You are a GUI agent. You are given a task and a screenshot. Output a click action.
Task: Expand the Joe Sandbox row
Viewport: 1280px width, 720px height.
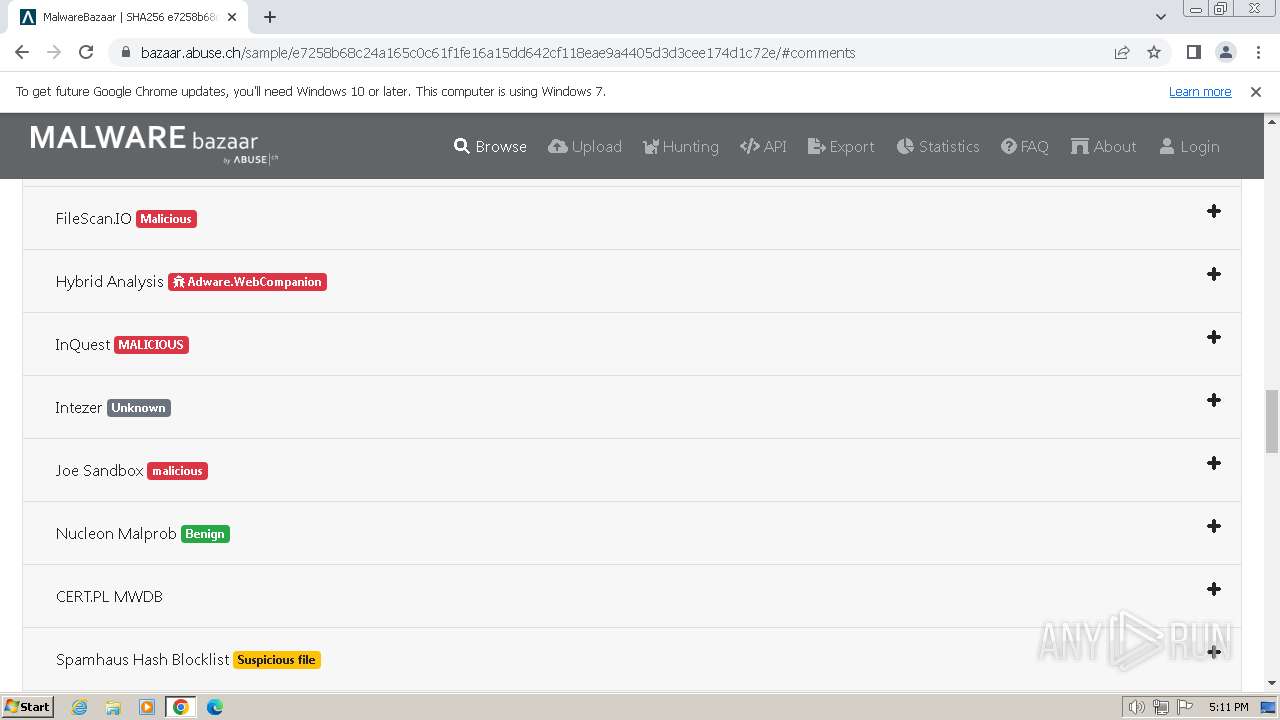tap(1213, 464)
